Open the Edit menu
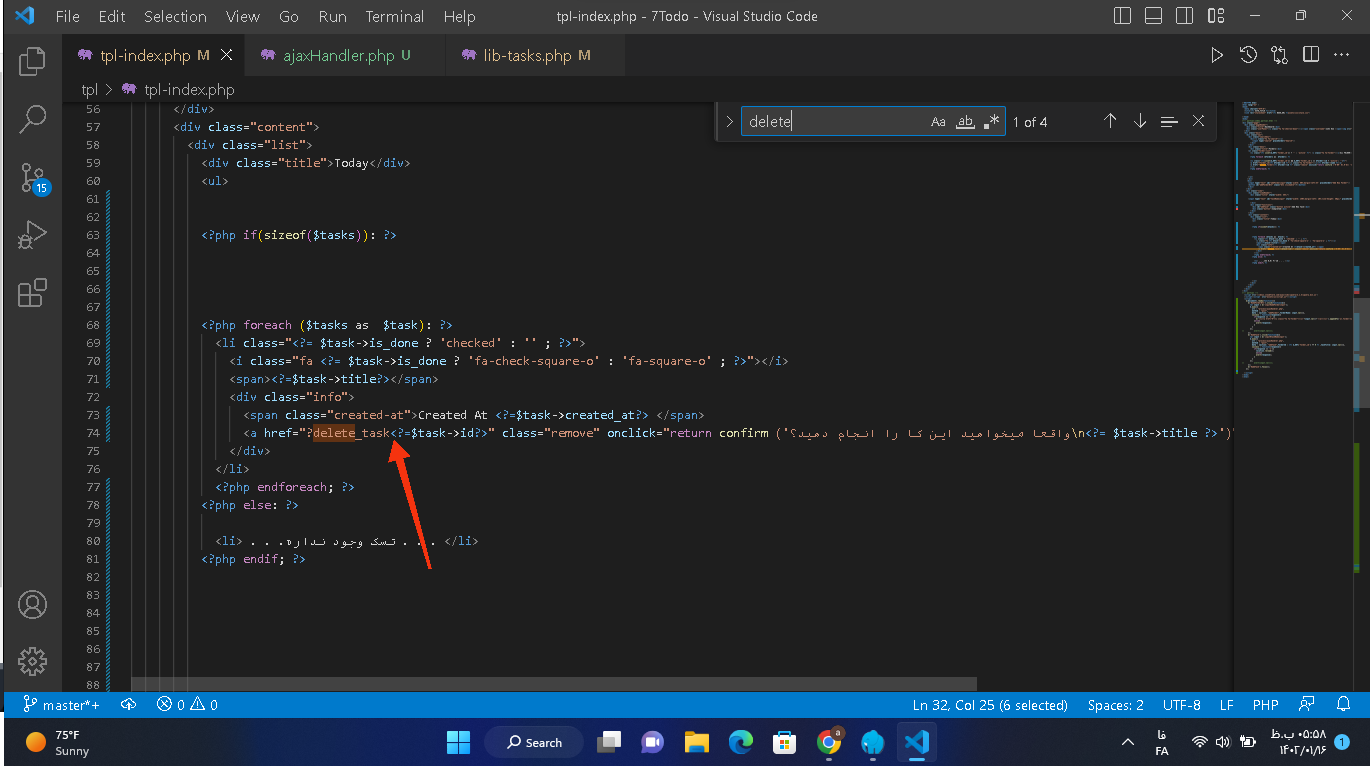This screenshot has width=1370, height=766. click(112, 16)
